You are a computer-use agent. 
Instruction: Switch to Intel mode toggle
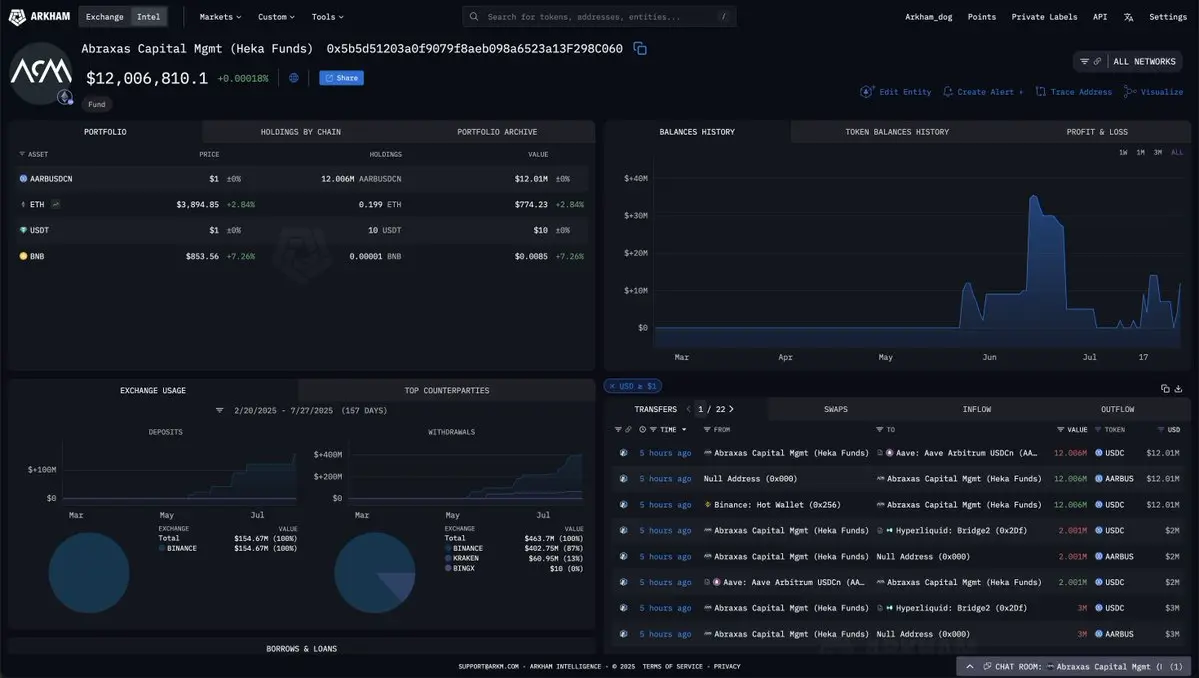[148, 17]
